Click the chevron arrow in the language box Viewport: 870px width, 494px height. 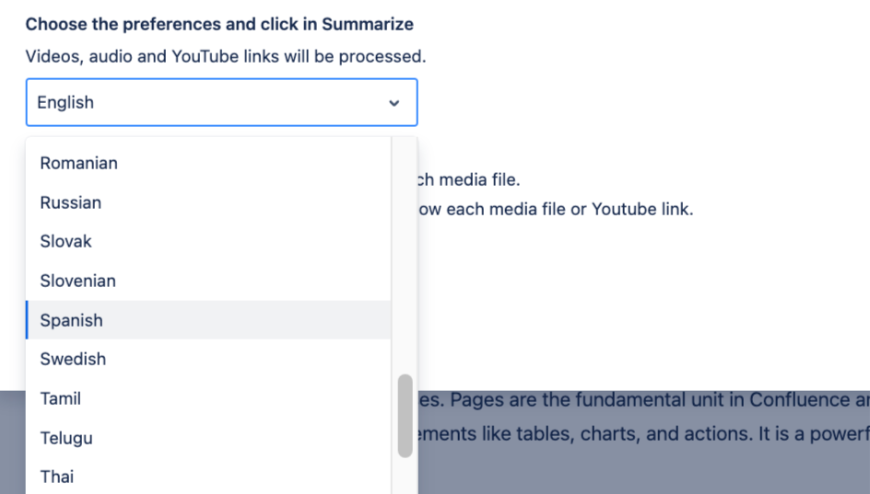[x=394, y=103]
